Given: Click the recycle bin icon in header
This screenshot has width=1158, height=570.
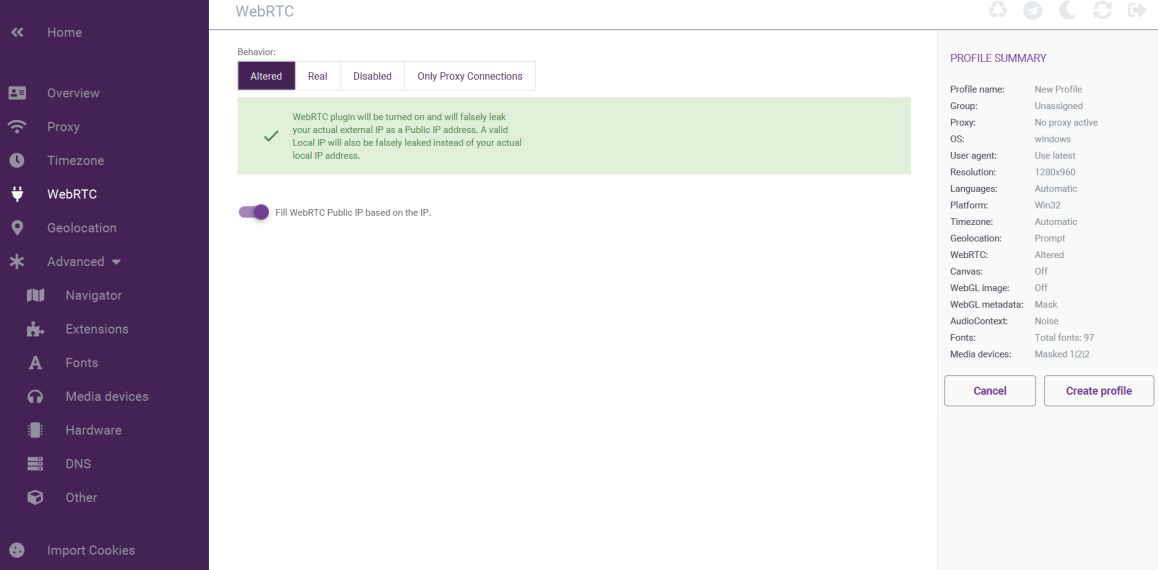Looking at the screenshot, I should [x=998, y=10].
